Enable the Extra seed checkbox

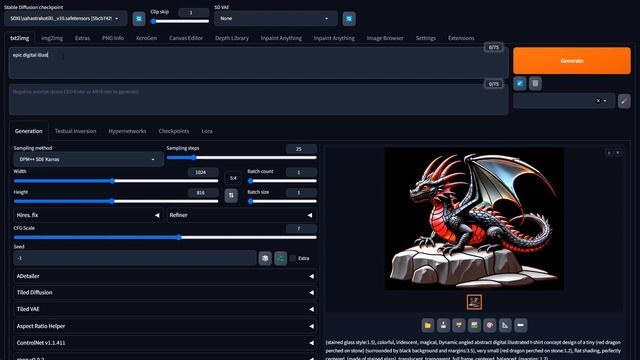tap(293, 258)
